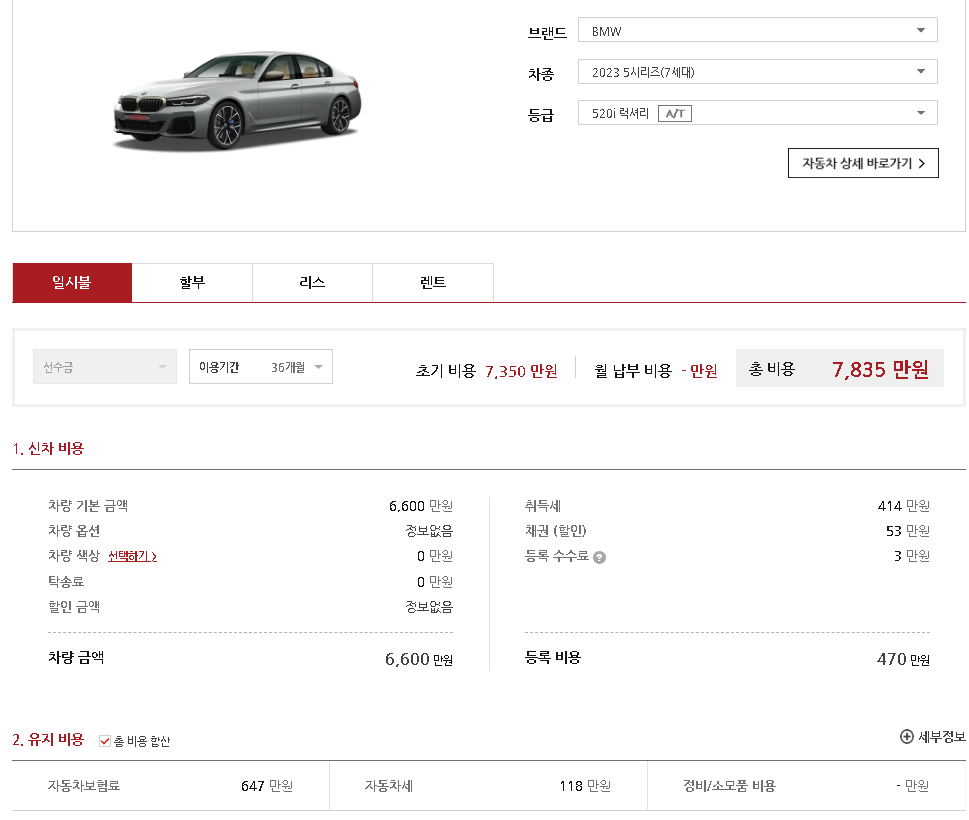This screenshot has height=820, width=969.
Task: Click the 월 납부 비용 label
Action: (x=633, y=371)
